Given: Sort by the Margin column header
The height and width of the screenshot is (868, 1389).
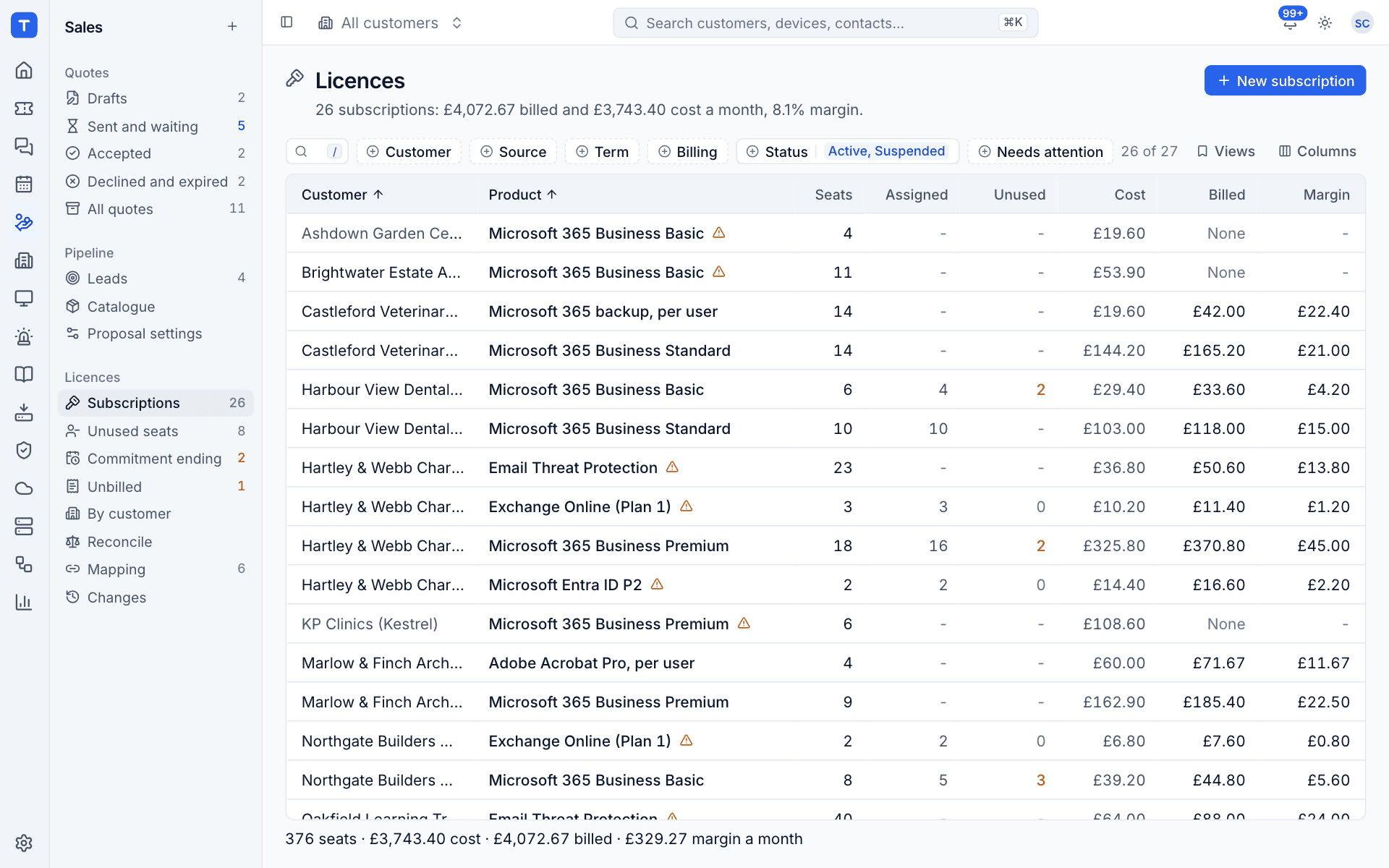Looking at the screenshot, I should tap(1326, 195).
